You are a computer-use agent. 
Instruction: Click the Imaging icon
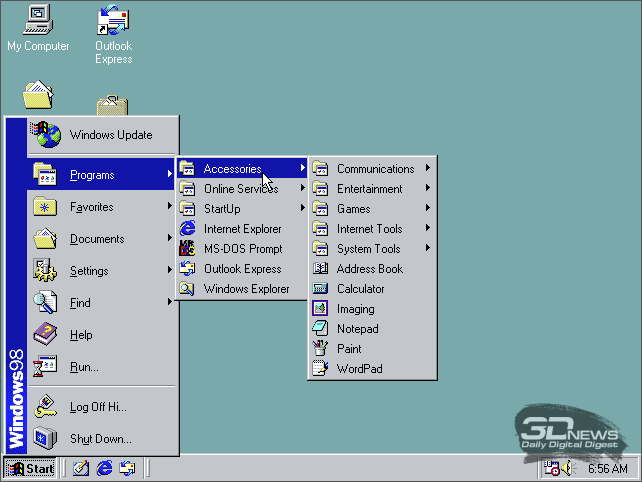click(320, 308)
